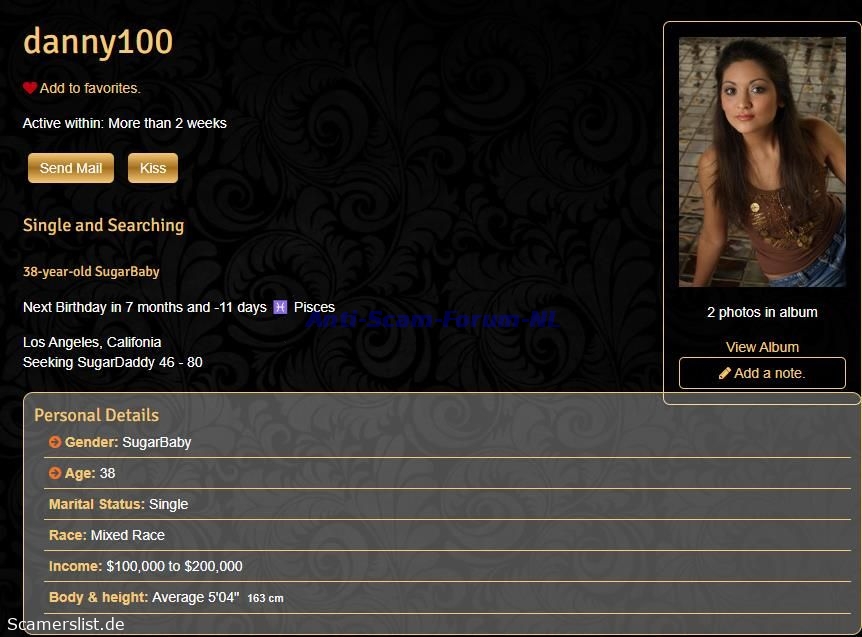
Task: Click the 38-year-old SugarBaby subtitle
Action: [91, 271]
